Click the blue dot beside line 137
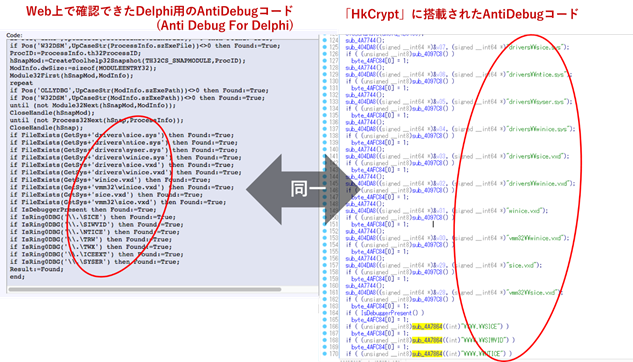This screenshot has height=362, width=633. 325,129
